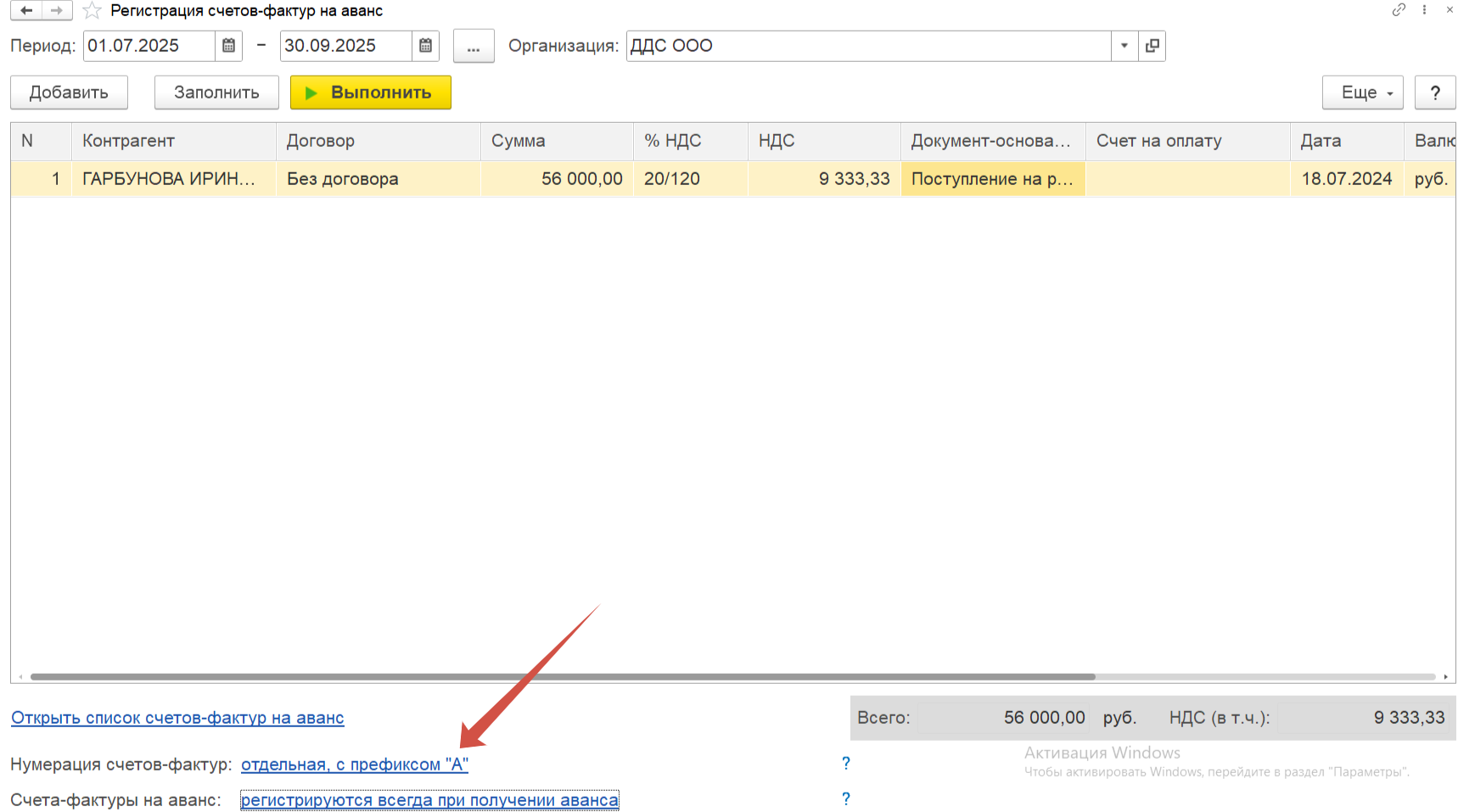Add form to favorites with star icon

[92, 11]
